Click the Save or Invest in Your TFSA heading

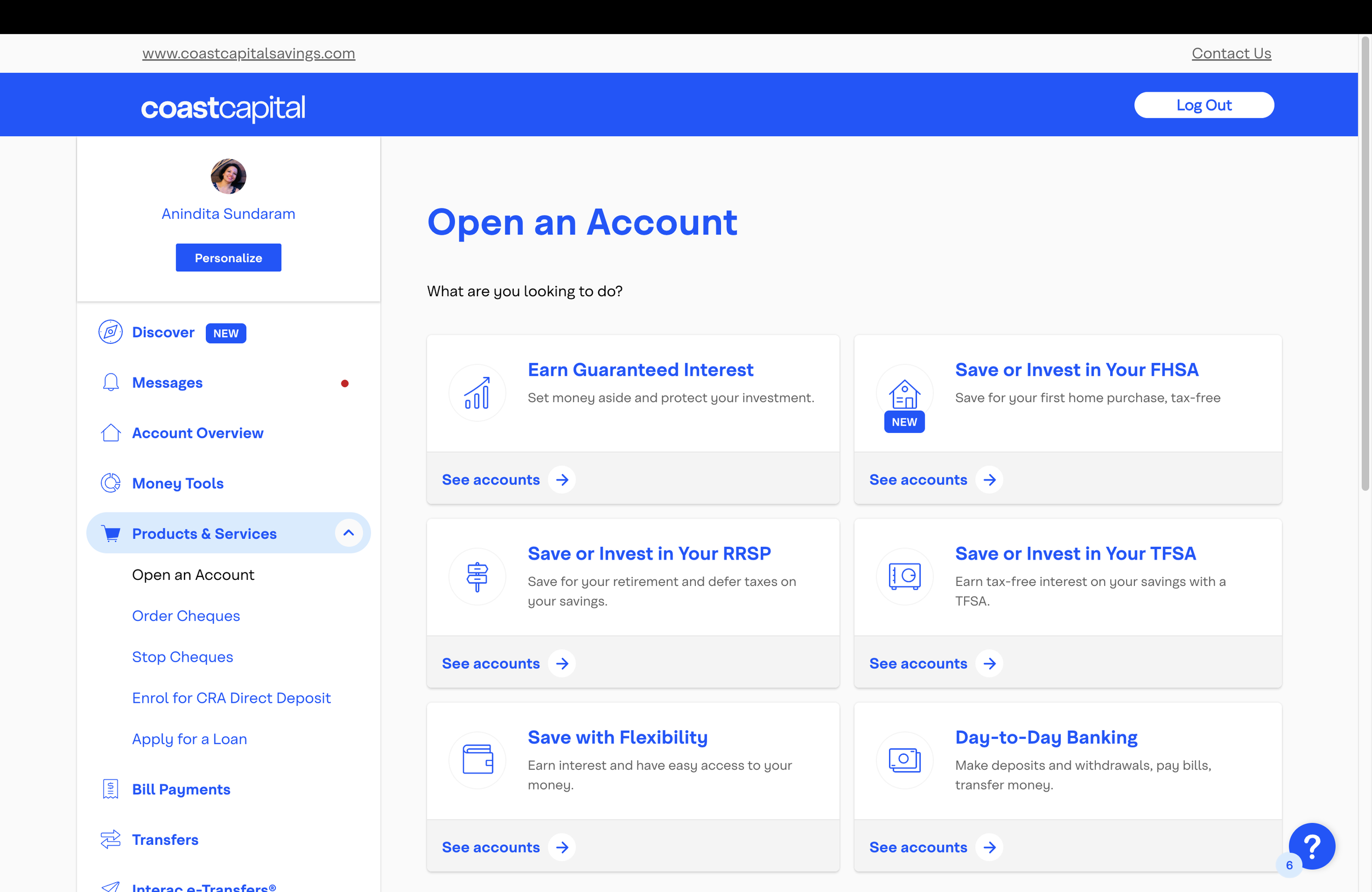pyautogui.click(x=1075, y=554)
